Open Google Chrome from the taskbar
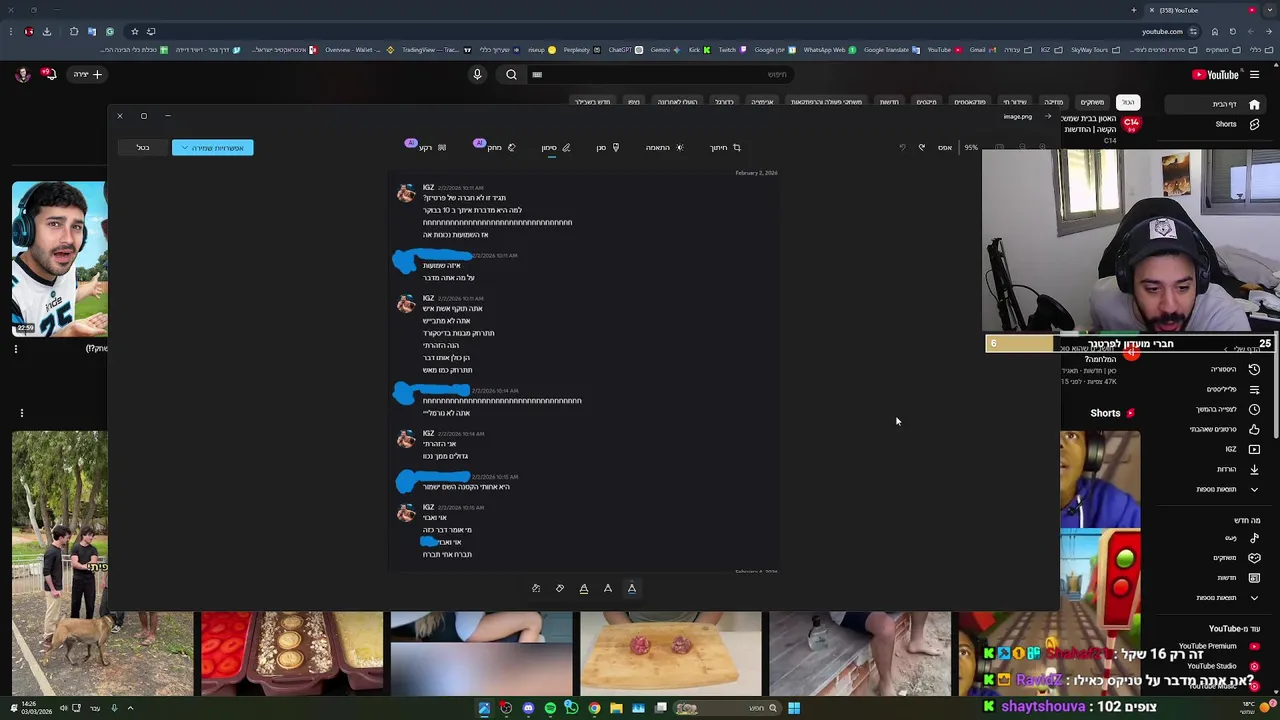 point(594,708)
